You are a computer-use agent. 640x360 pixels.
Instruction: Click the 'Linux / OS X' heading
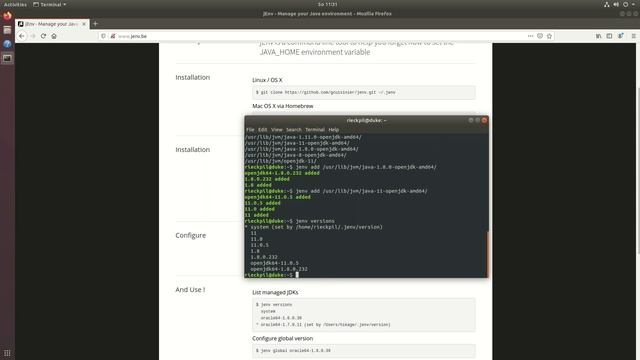click(x=267, y=80)
